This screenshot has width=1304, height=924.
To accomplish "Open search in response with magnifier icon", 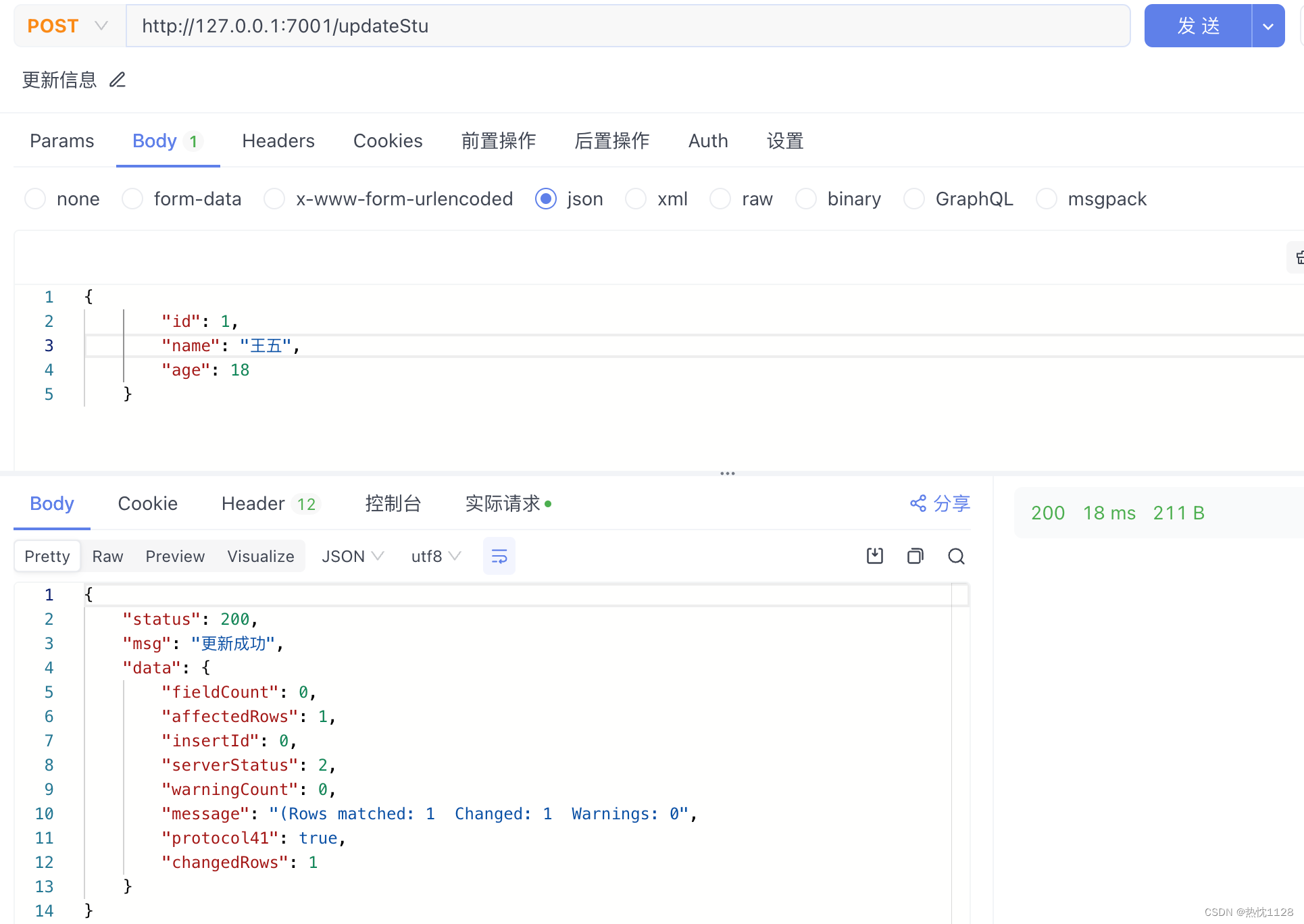I will click(x=956, y=556).
